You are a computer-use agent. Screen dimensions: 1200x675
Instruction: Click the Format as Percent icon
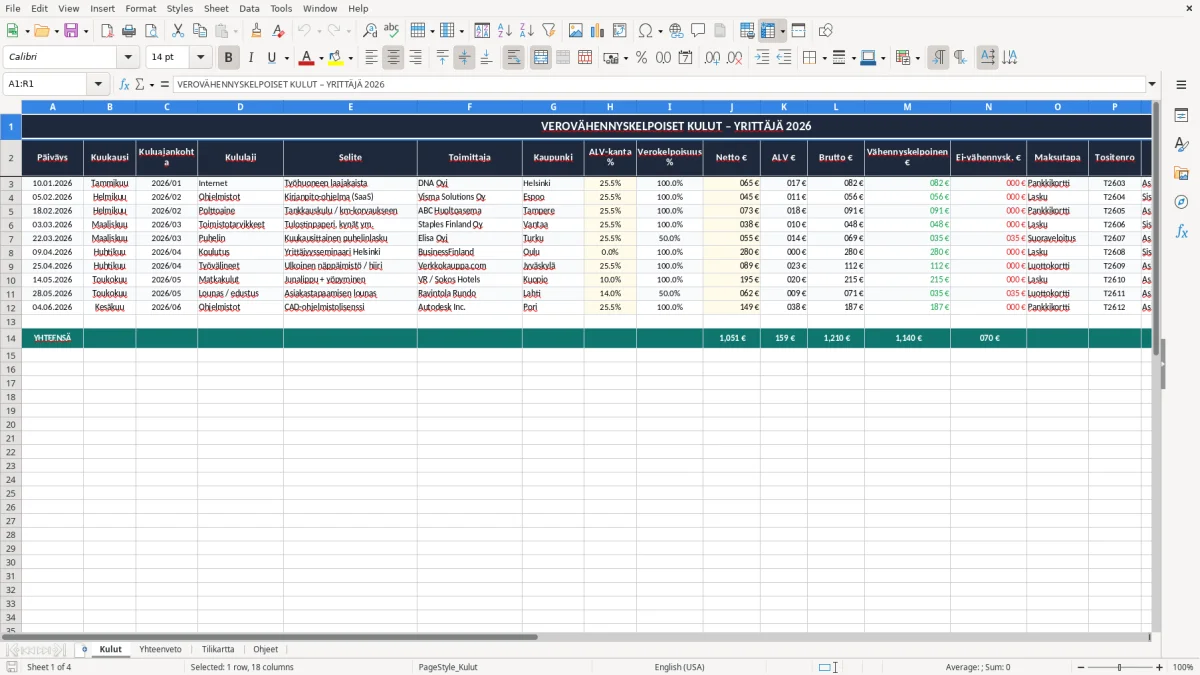pyautogui.click(x=641, y=58)
